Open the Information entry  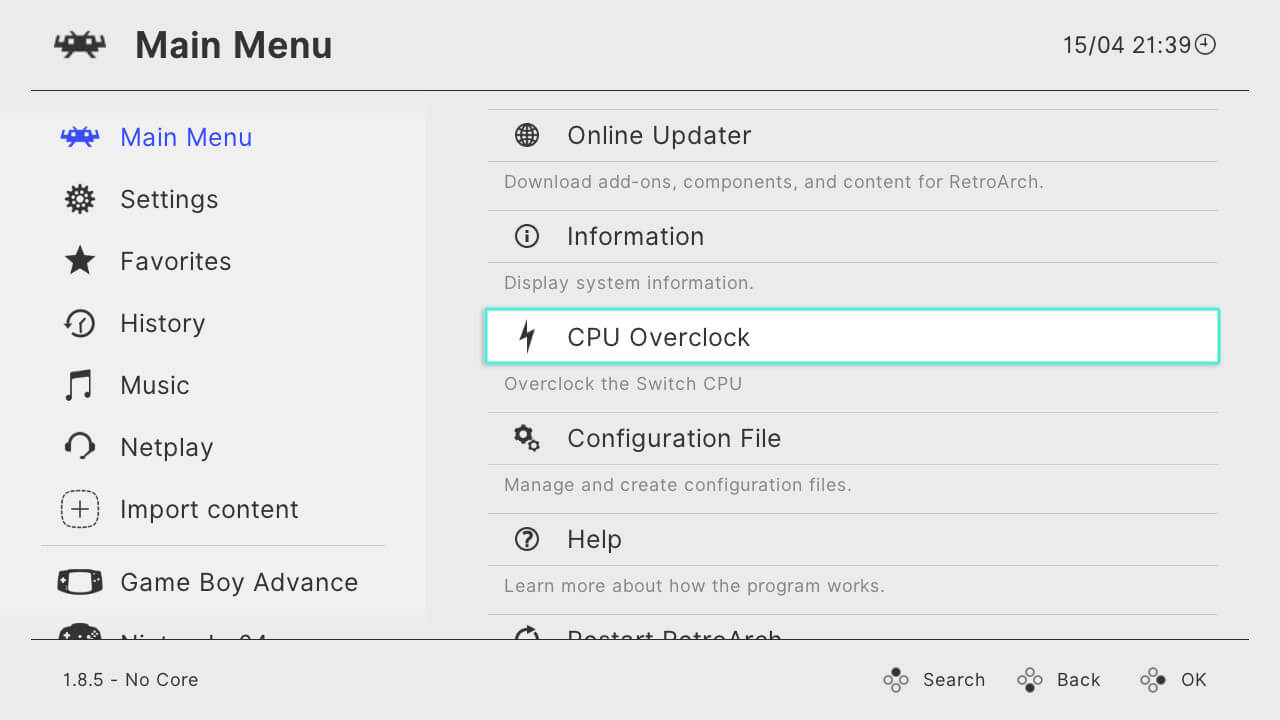click(852, 236)
